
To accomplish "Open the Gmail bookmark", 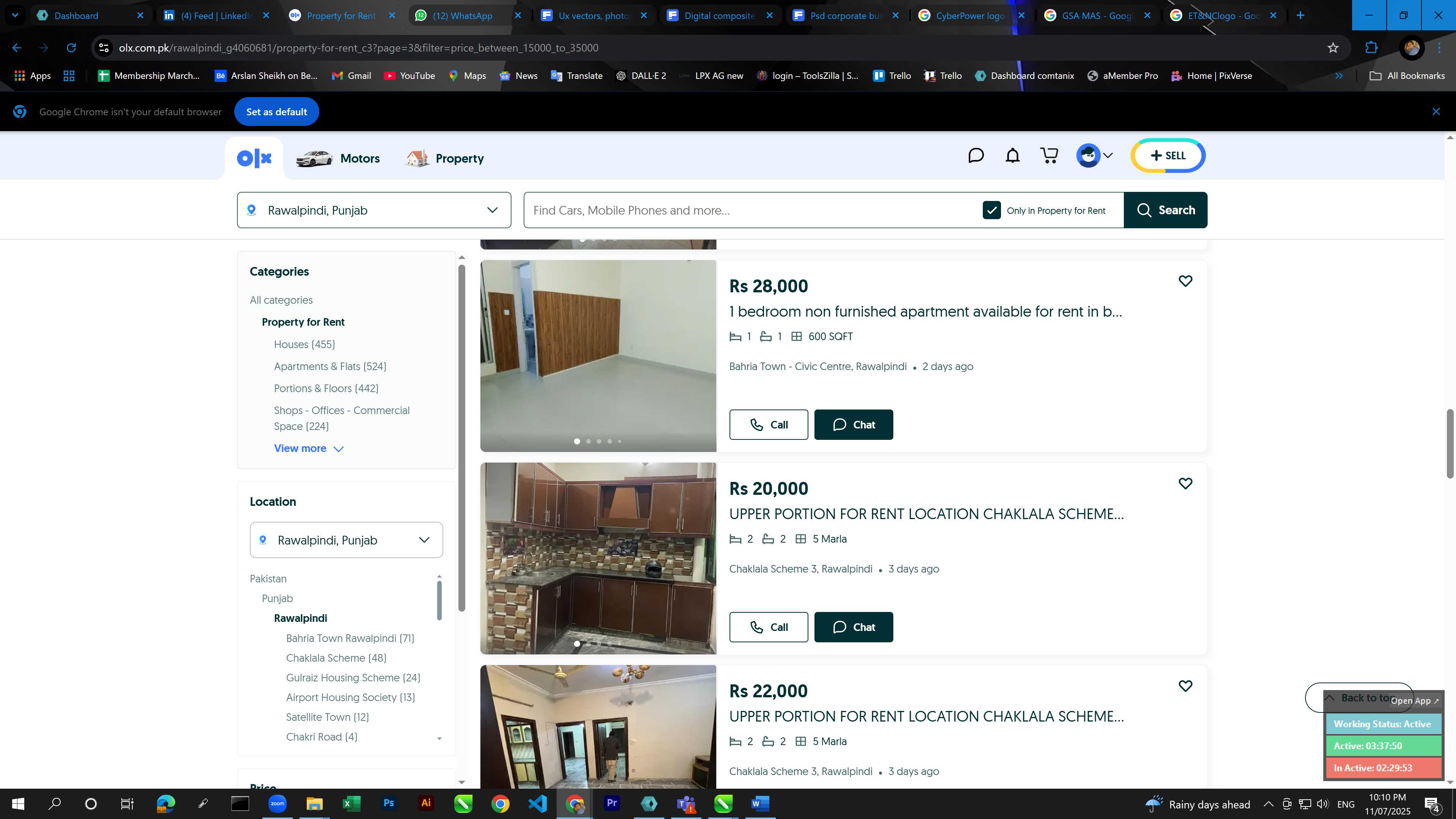I will [x=351, y=76].
